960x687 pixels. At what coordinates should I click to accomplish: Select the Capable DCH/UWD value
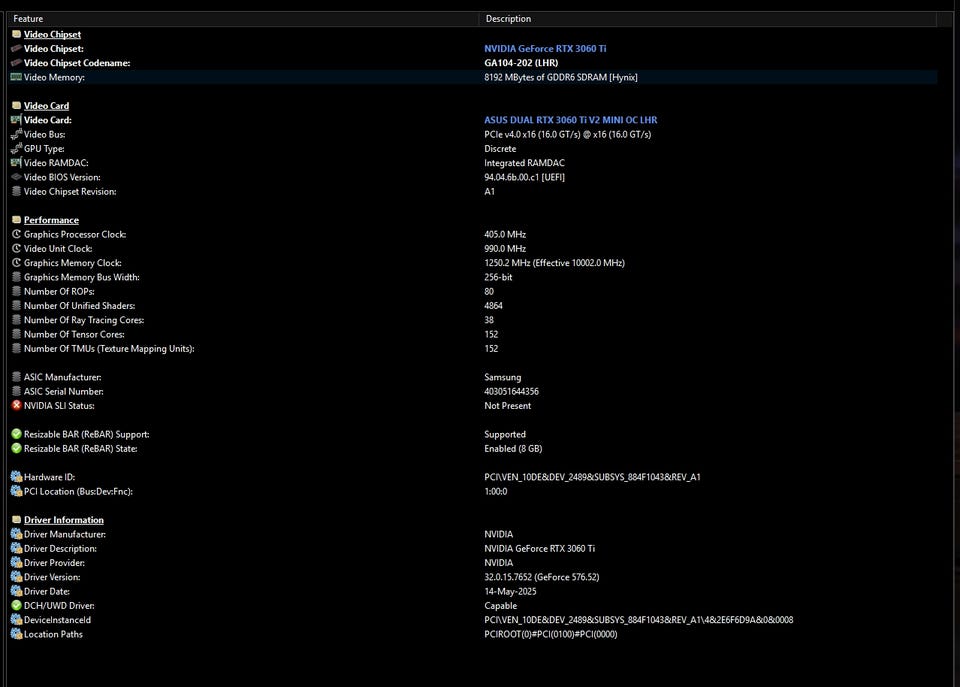[501, 606]
